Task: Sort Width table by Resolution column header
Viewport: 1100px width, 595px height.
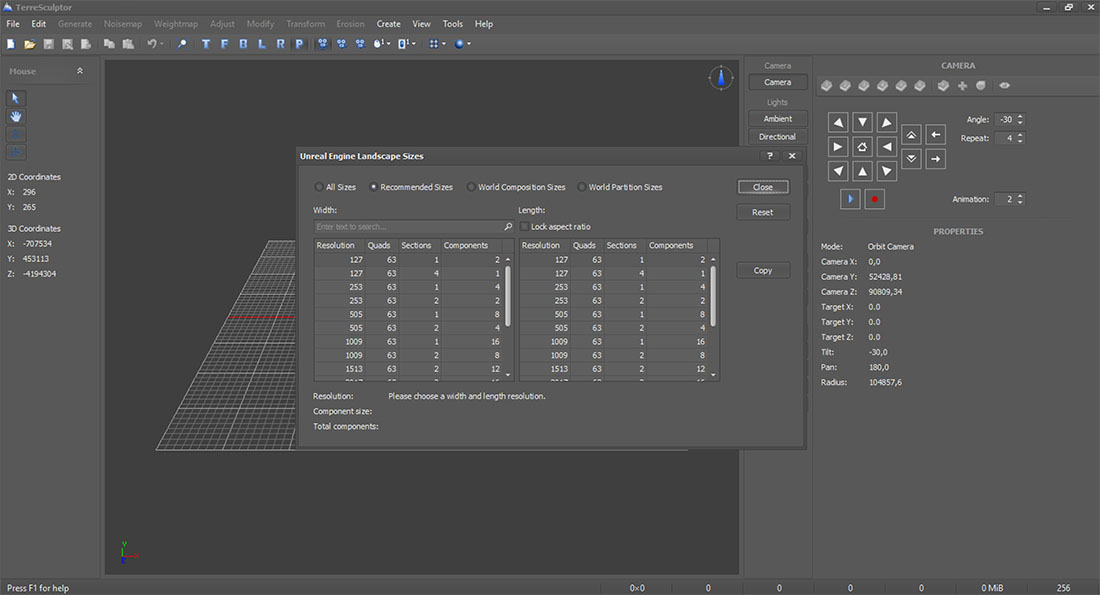Action: click(340, 246)
